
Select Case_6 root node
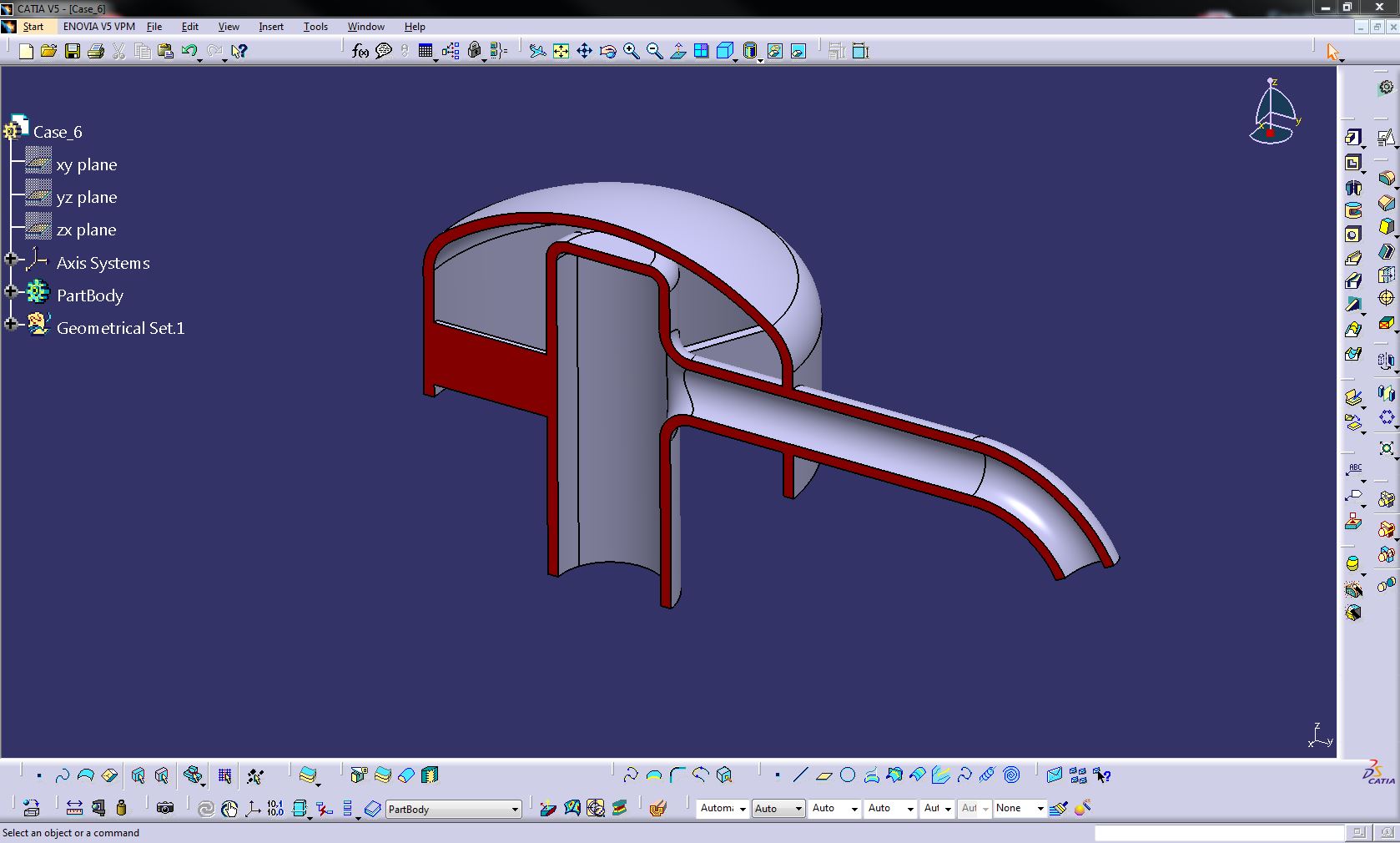pos(58,132)
